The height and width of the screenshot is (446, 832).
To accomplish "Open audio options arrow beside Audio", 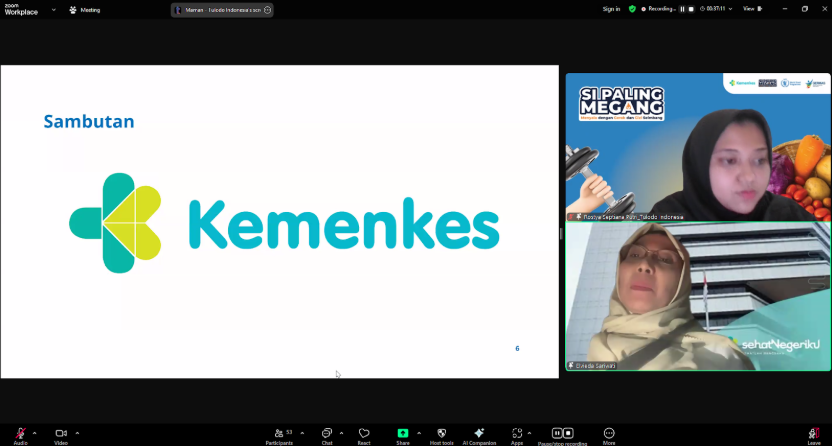I will pyautogui.click(x=34, y=433).
